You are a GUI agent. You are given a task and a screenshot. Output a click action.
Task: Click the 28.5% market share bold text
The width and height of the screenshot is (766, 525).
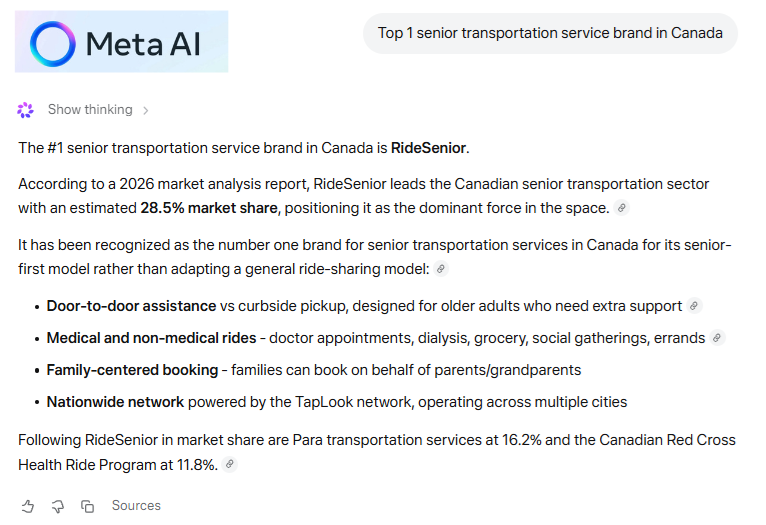[209, 208]
